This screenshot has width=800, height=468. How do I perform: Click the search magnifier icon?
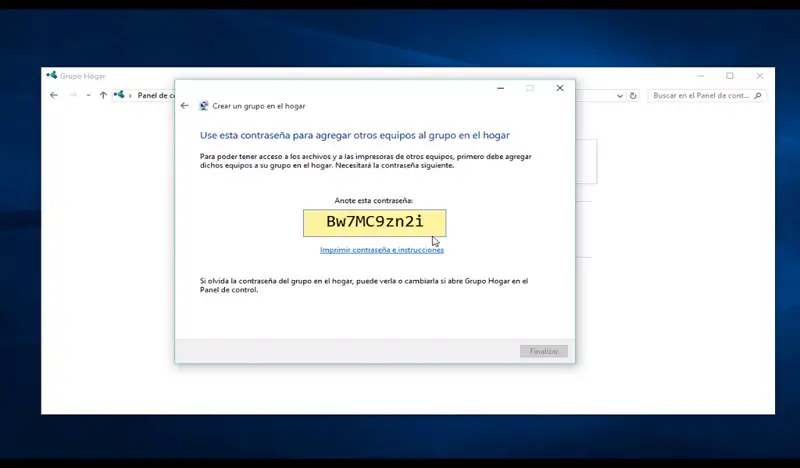click(x=758, y=95)
